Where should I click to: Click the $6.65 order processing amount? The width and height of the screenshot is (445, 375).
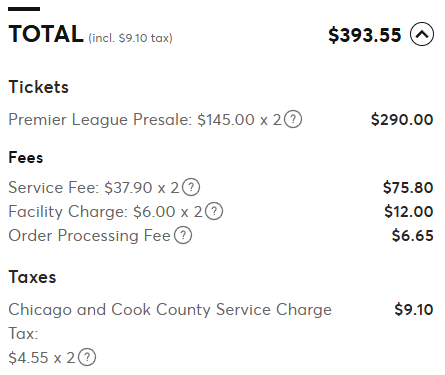[x=413, y=235]
